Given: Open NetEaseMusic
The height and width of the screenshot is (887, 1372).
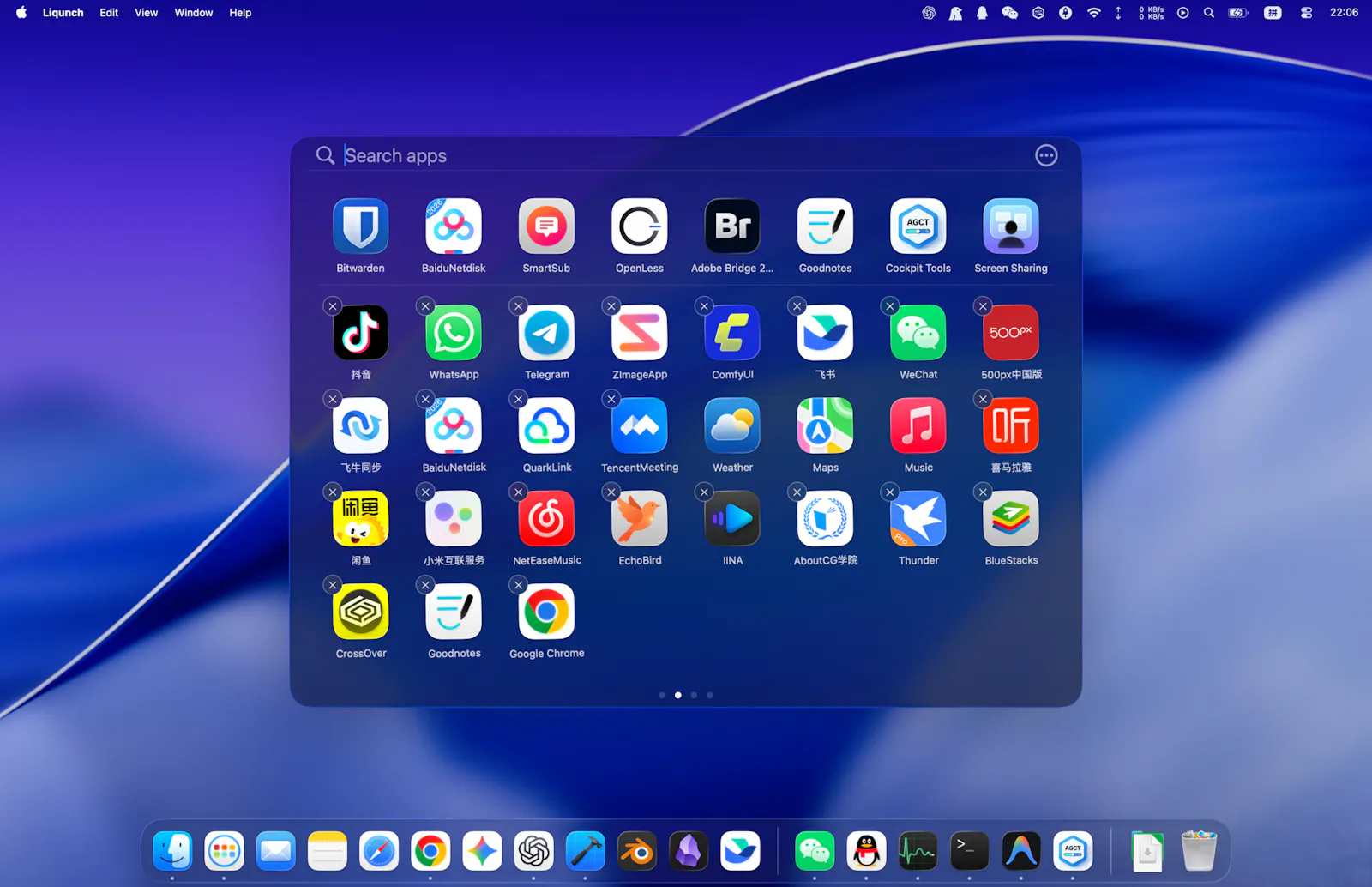Looking at the screenshot, I should 546,518.
